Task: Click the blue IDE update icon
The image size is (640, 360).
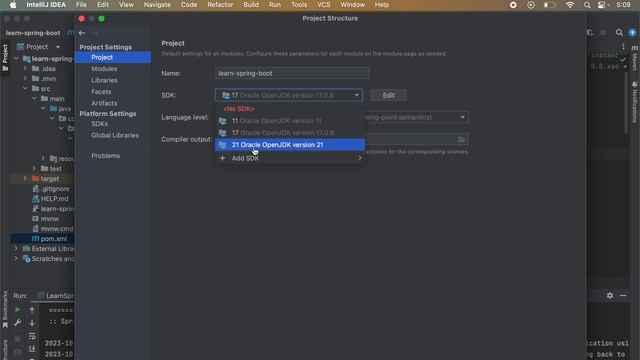Action: tap(632, 33)
